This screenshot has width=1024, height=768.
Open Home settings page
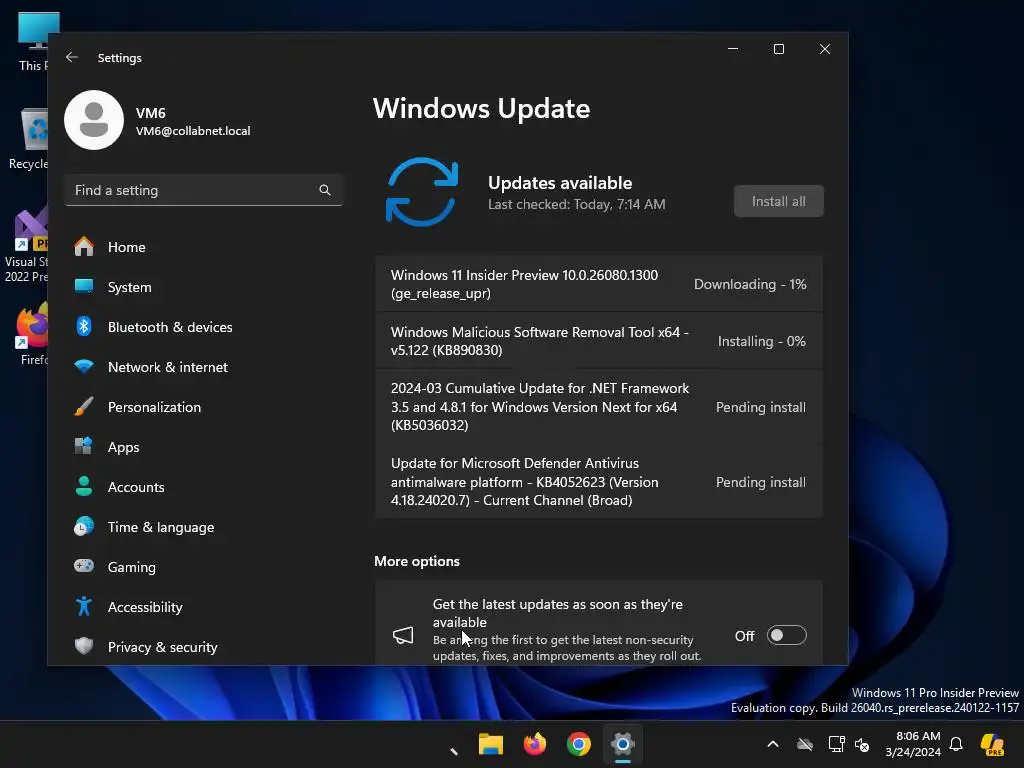(x=204, y=247)
